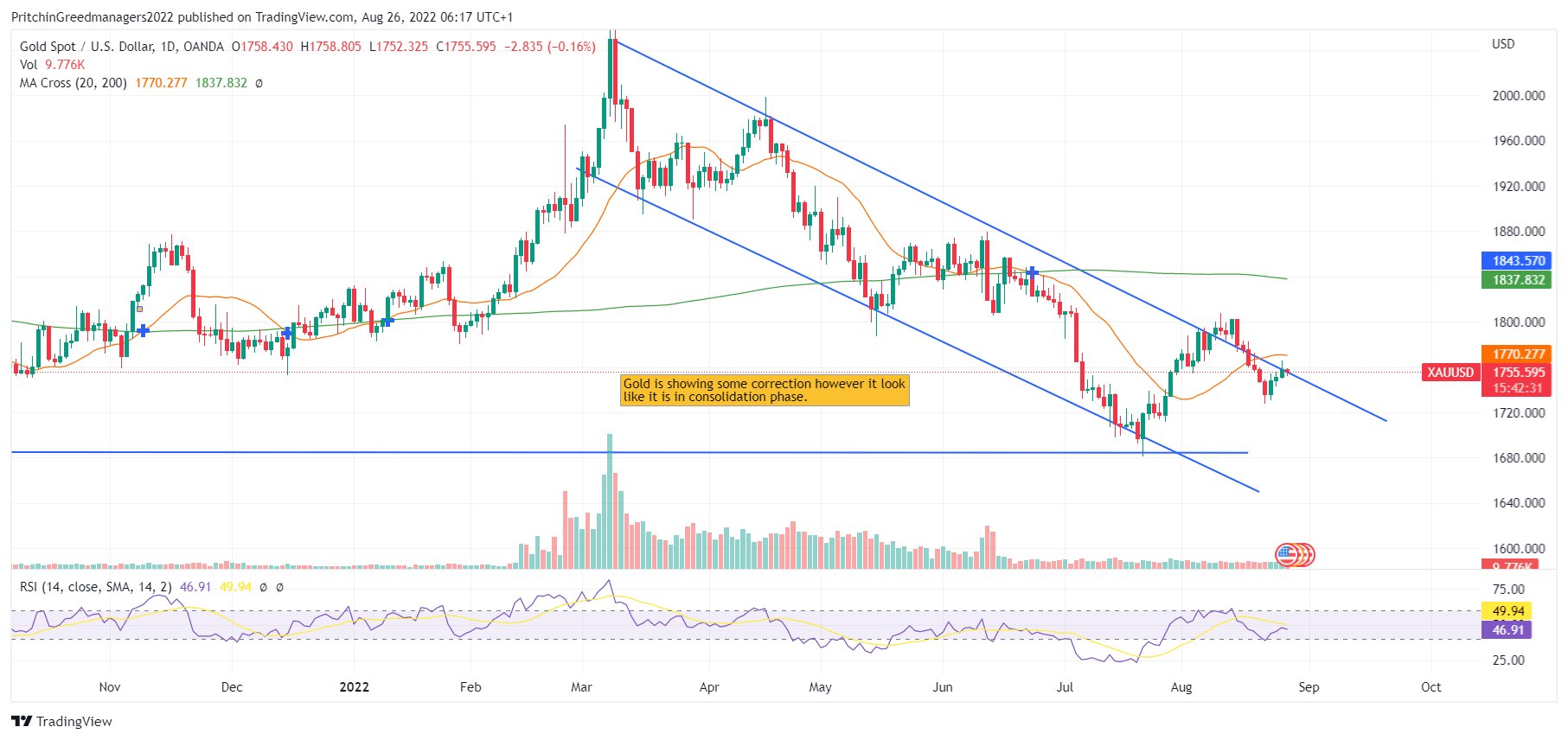This screenshot has width=1568, height=740.
Task: Click the purple 46.91 RSI axis tag
Action: click(1508, 630)
